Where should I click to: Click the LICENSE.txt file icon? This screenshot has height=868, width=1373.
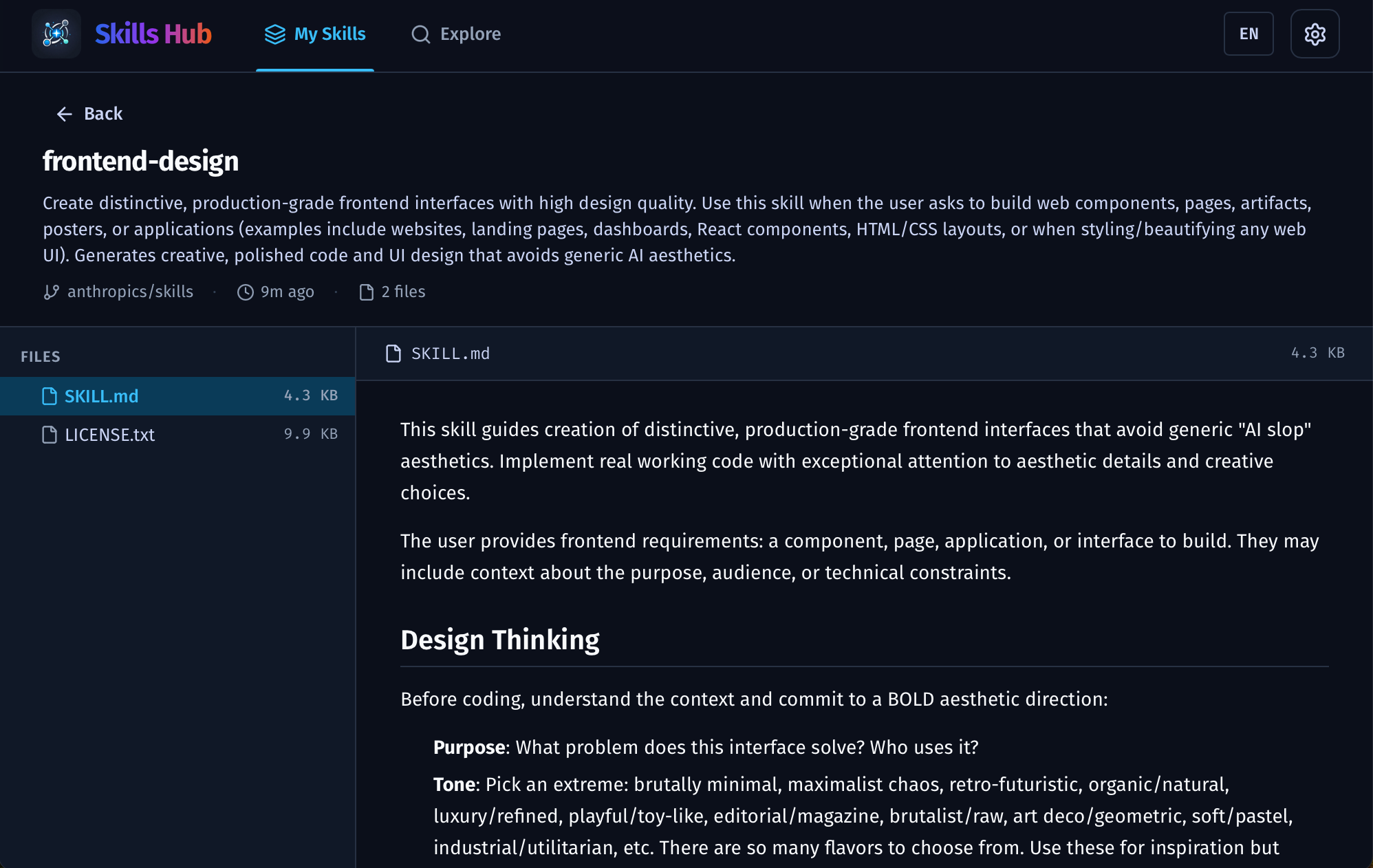click(x=50, y=435)
